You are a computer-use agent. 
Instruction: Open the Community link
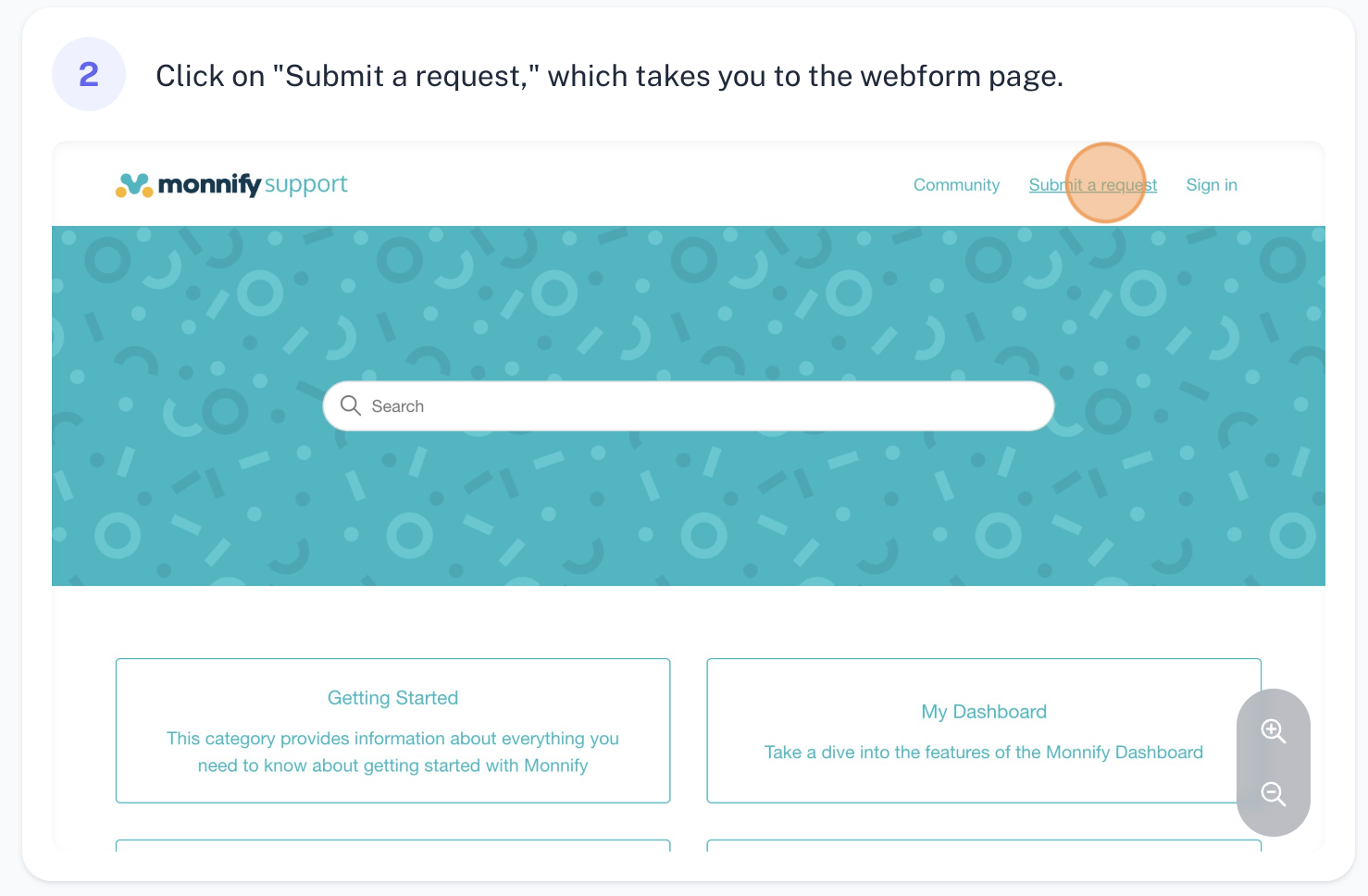click(956, 185)
